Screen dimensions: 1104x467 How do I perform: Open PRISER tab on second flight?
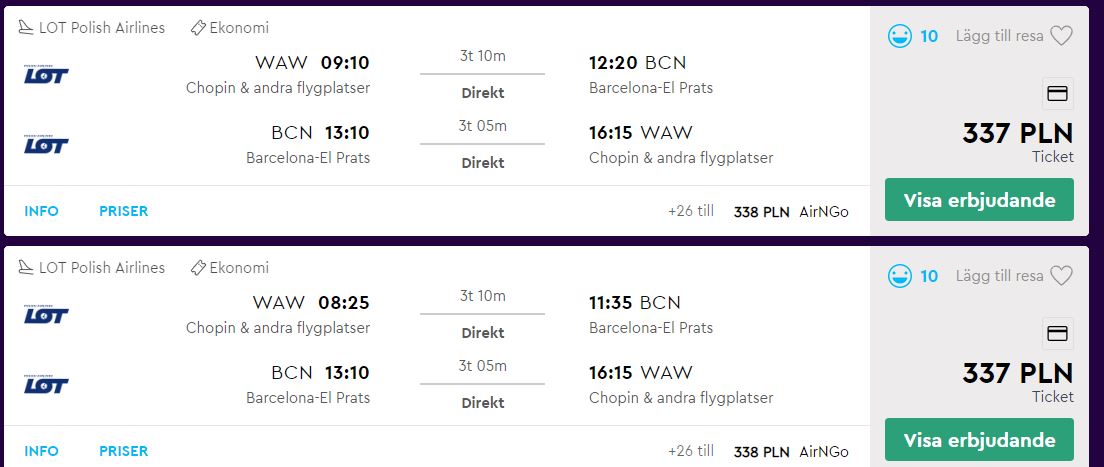coord(124,452)
